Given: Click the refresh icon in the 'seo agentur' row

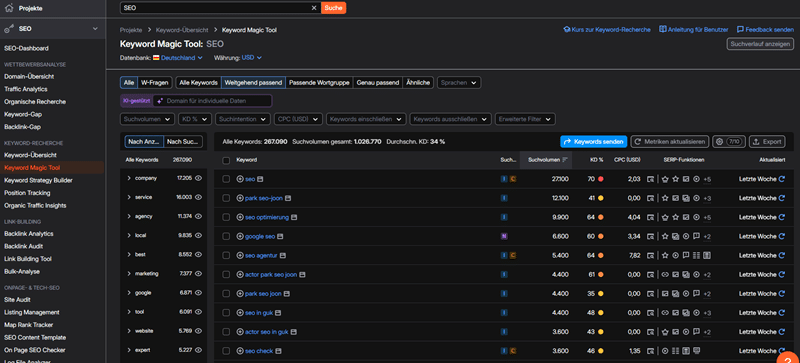Looking at the screenshot, I should pos(782,255).
